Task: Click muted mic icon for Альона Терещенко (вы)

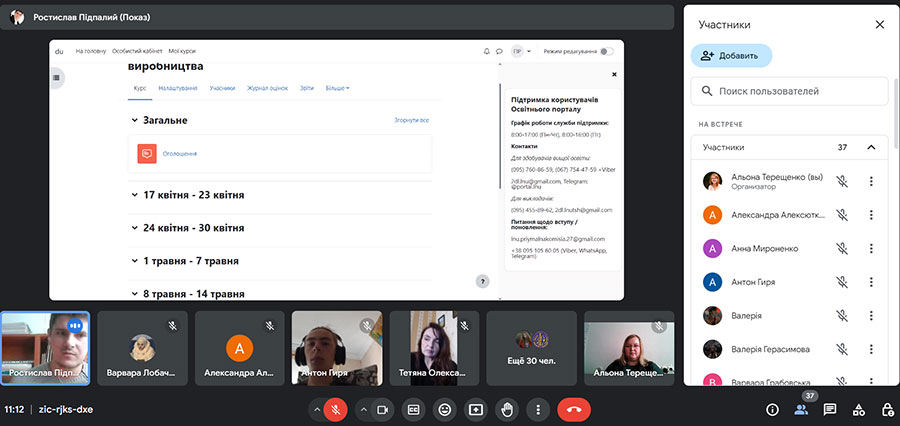Action: (841, 181)
